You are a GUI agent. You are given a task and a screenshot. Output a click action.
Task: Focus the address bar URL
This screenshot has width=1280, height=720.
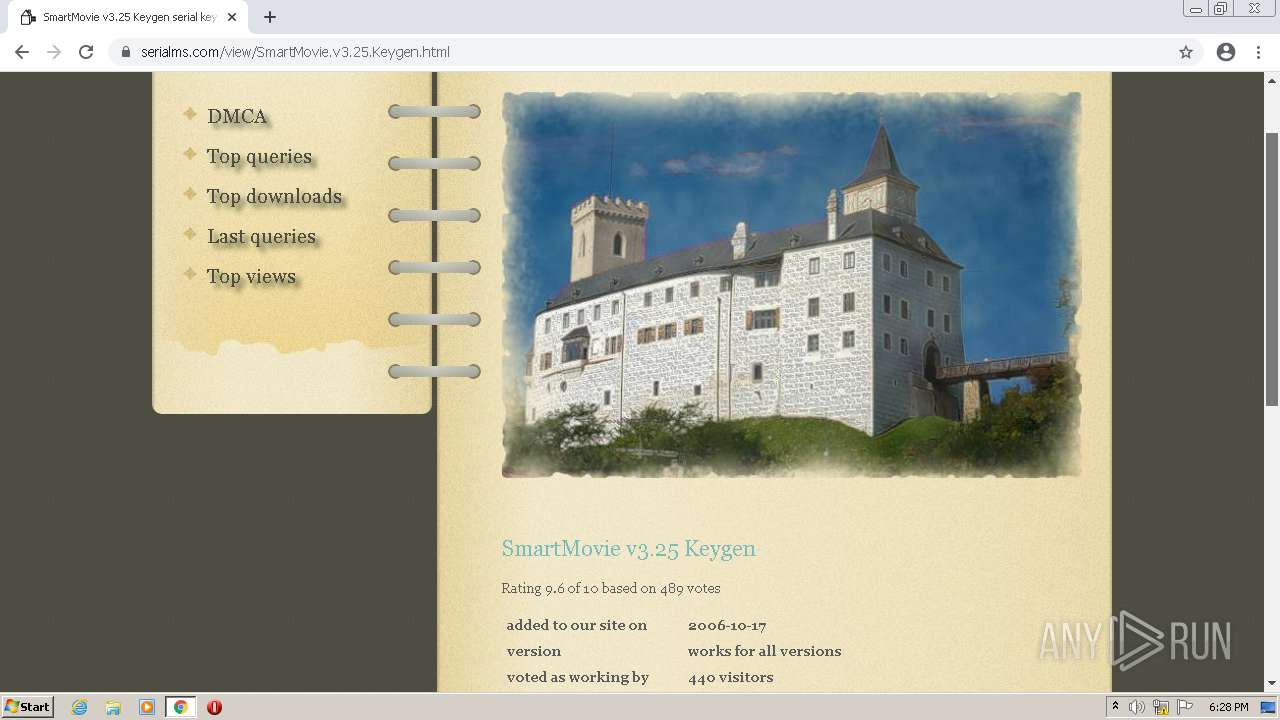295,52
